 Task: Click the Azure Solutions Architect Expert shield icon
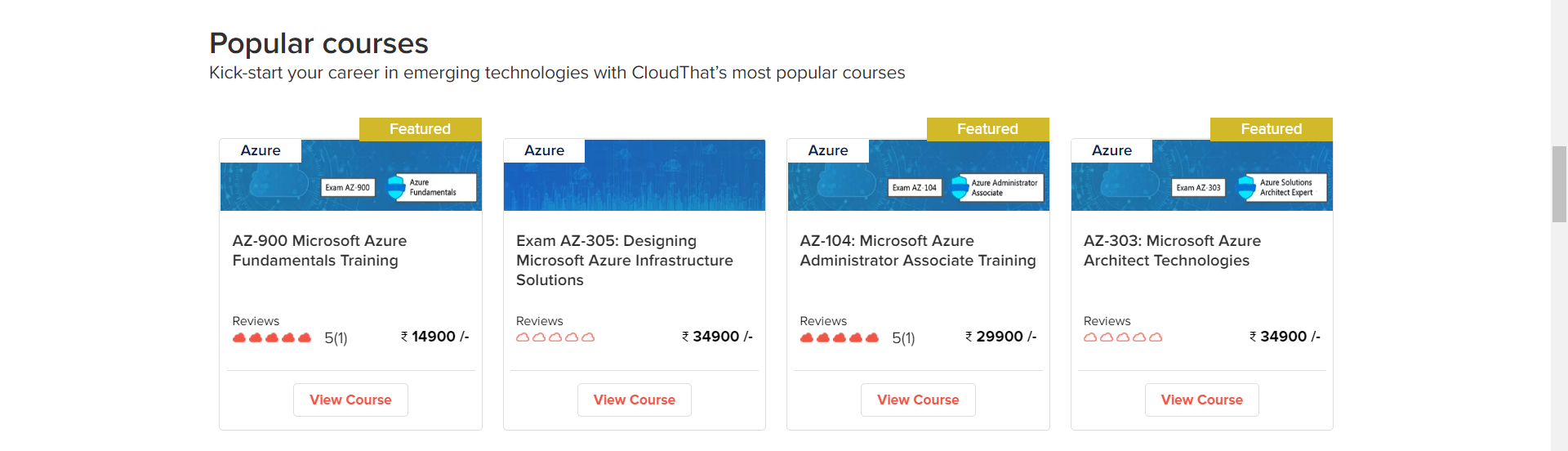tap(1246, 187)
